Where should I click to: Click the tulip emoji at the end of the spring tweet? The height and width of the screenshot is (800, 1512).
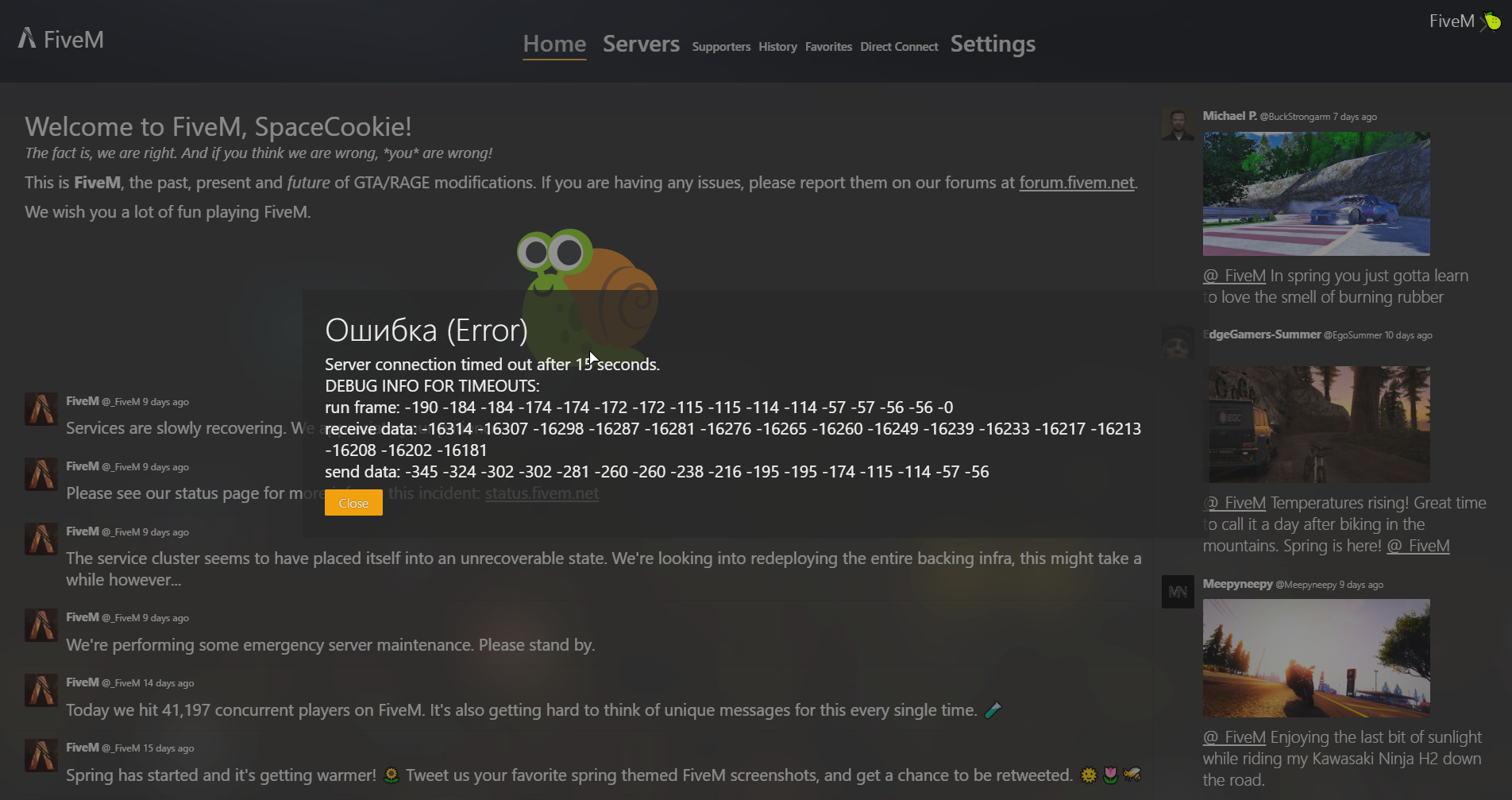(x=1110, y=775)
